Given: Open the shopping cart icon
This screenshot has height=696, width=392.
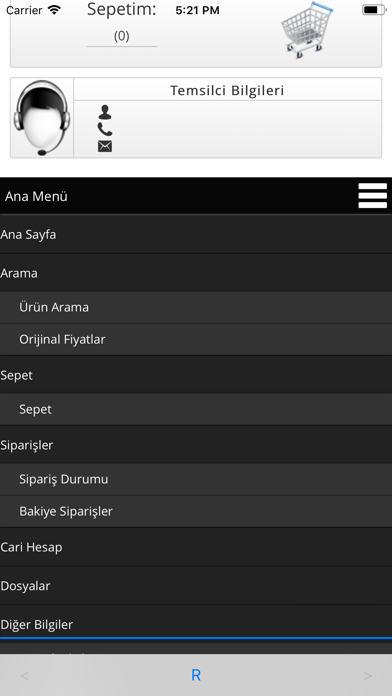Looking at the screenshot, I should click(x=307, y=30).
